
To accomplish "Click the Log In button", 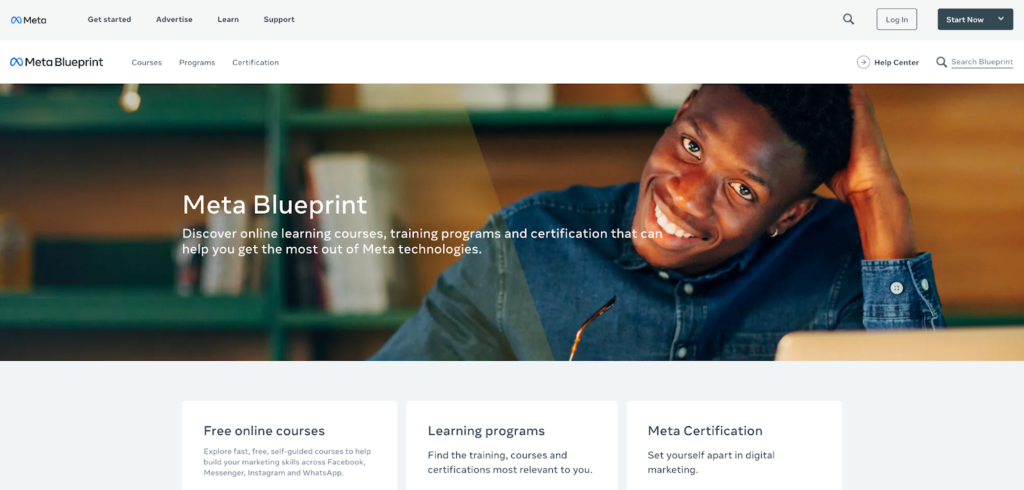I will (897, 19).
